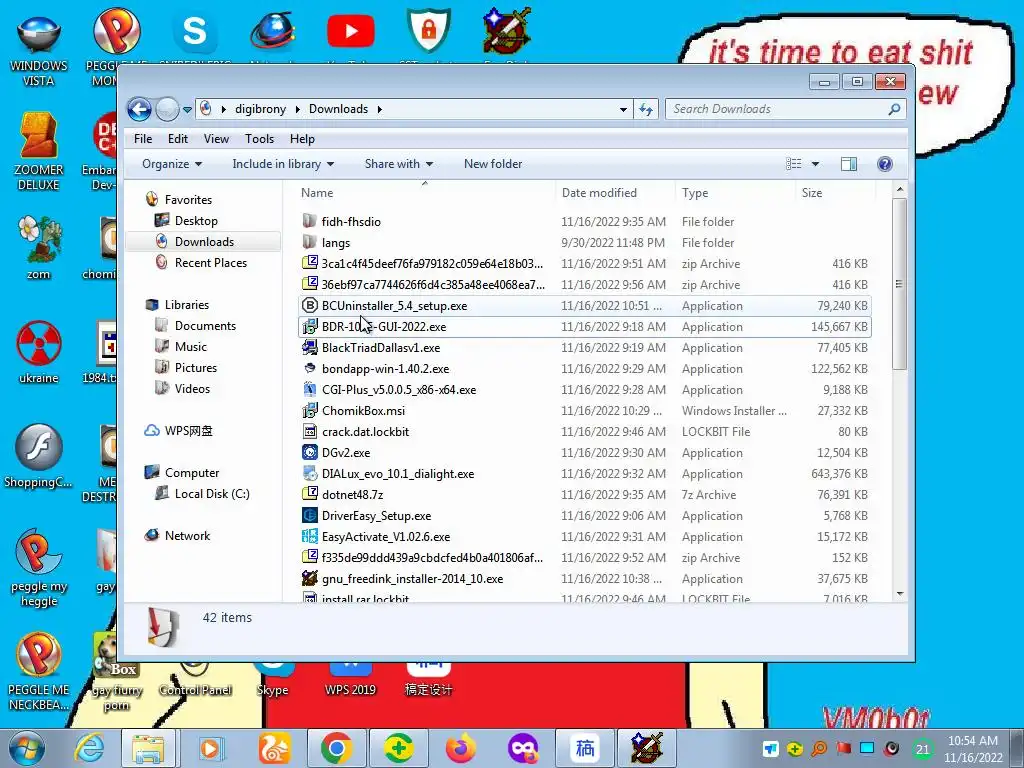Sort by the Date modified column header

coord(615,193)
